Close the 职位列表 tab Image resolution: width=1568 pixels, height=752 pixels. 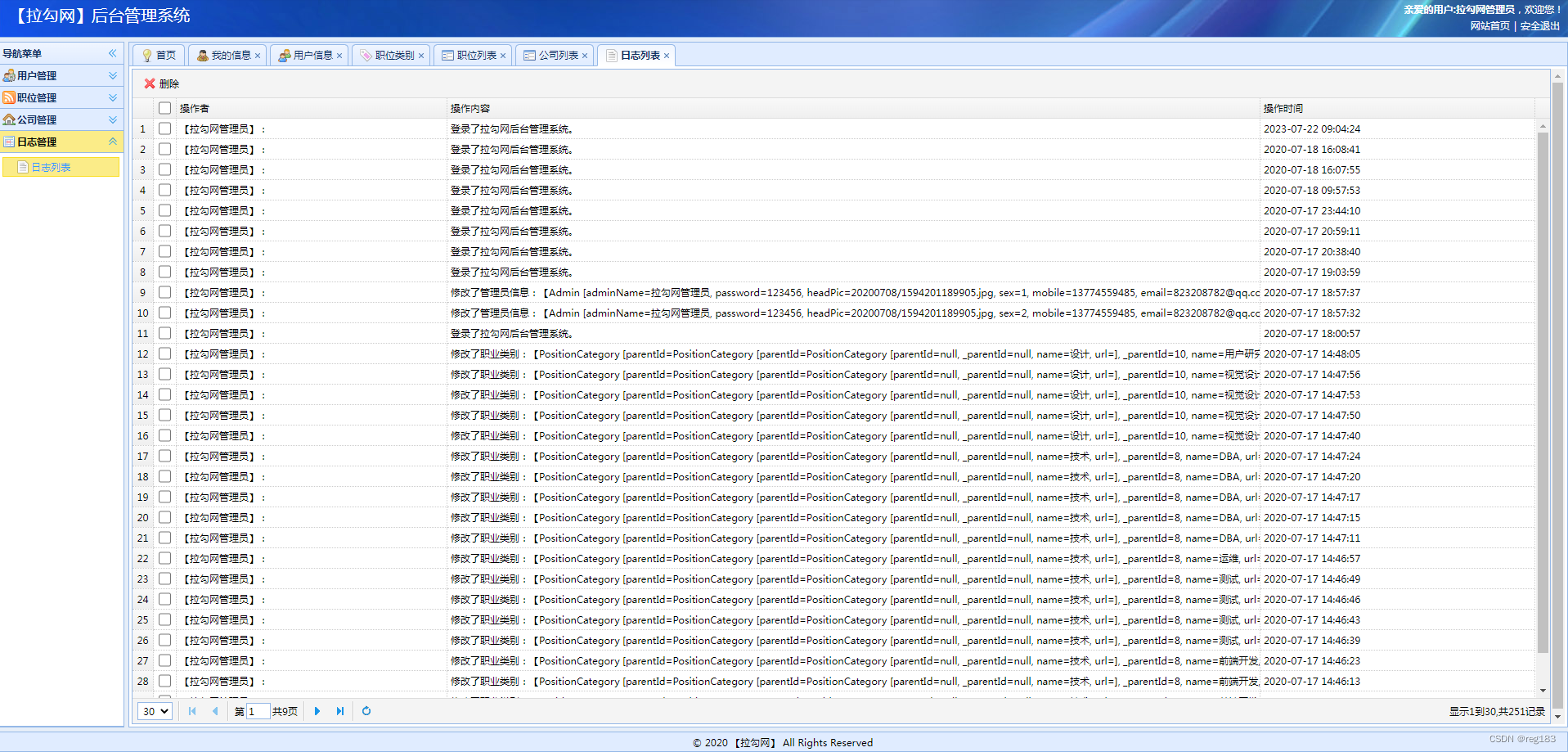pos(503,56)
